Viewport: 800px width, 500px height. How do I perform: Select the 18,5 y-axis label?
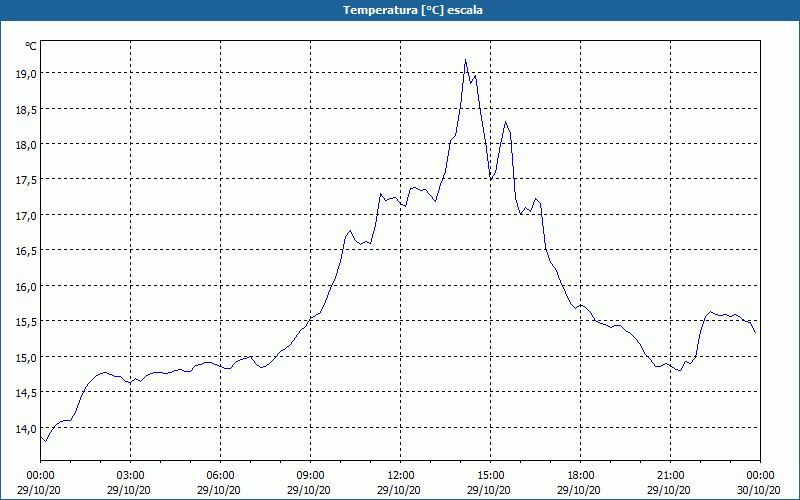click(x=26, y=110)
